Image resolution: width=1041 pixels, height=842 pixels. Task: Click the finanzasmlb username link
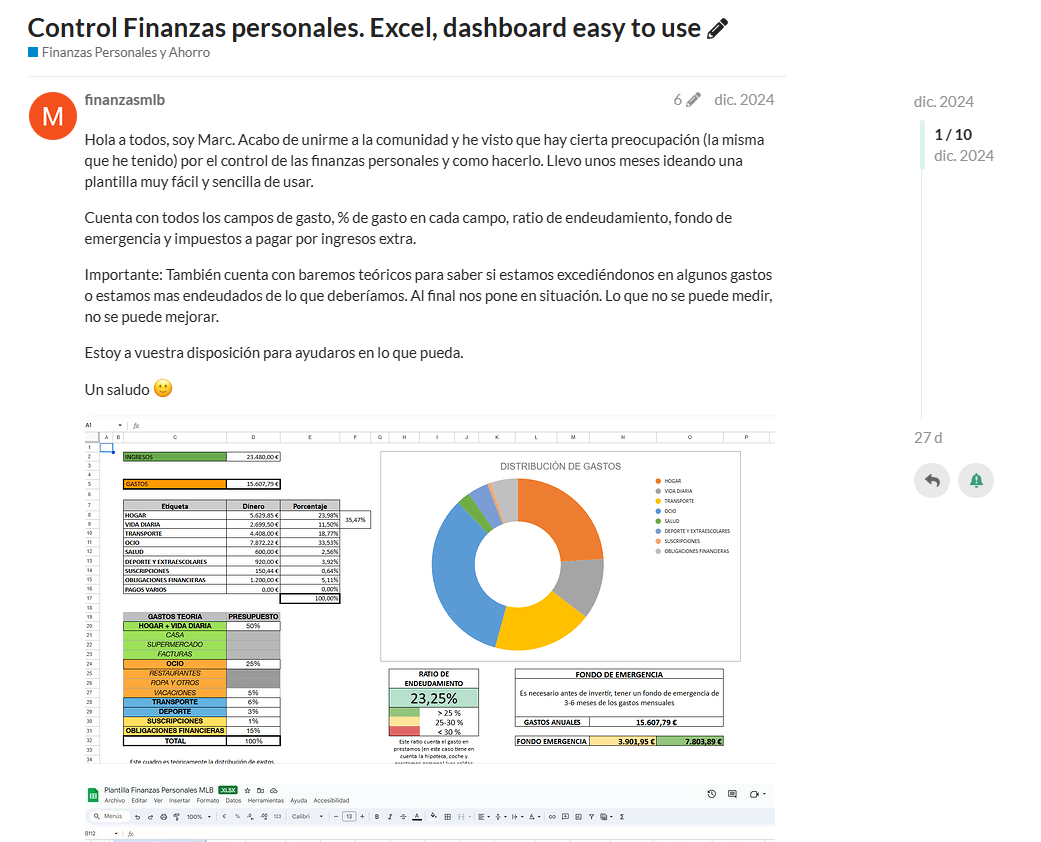click(x=125, y=100)
